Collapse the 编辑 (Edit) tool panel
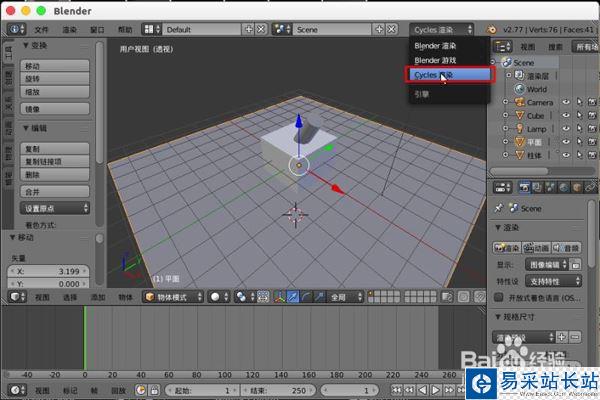 pyautogui.click(x=26, y=128)
